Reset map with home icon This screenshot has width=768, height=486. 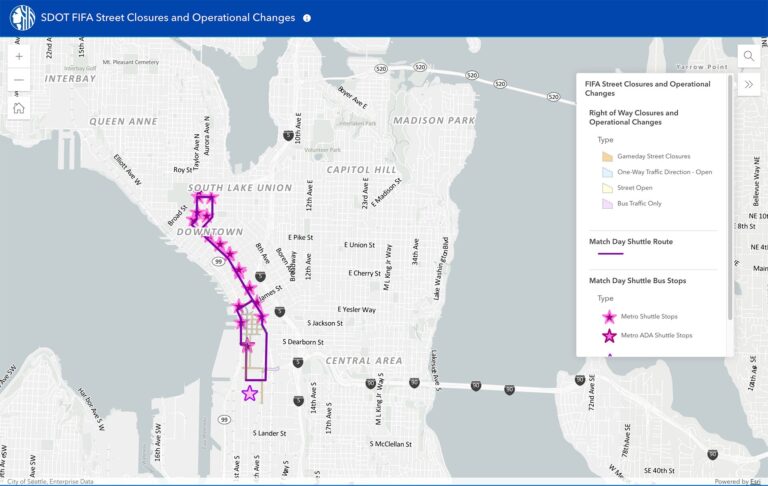coord(19,108)
